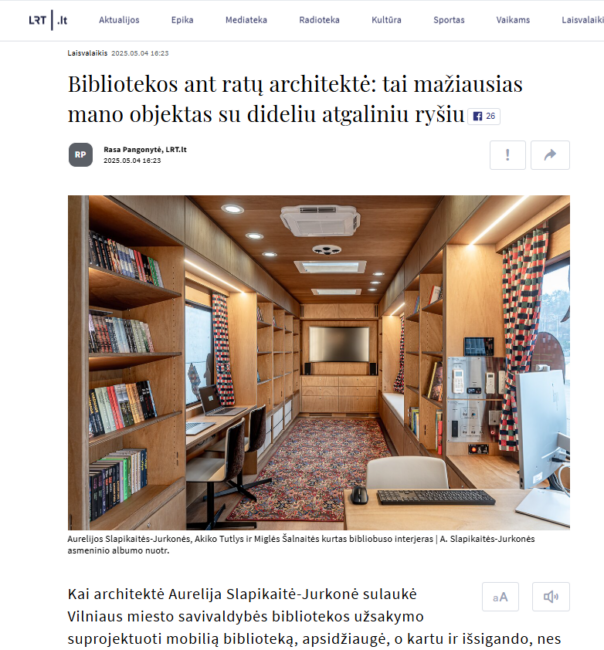The height and width of the screenshot is (650, 604).
Task: Open author Rasa Pangonytė's name link
Action: (x=145, y=150)
